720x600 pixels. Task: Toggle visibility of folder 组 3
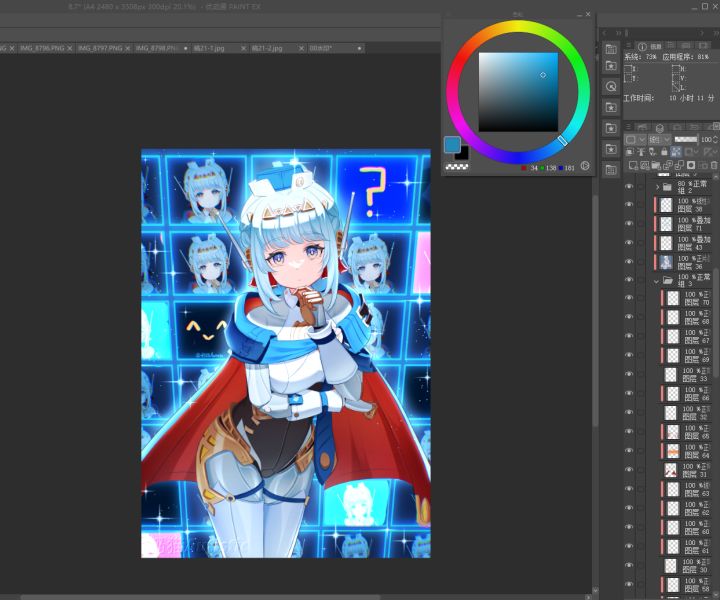click(629, 280)
